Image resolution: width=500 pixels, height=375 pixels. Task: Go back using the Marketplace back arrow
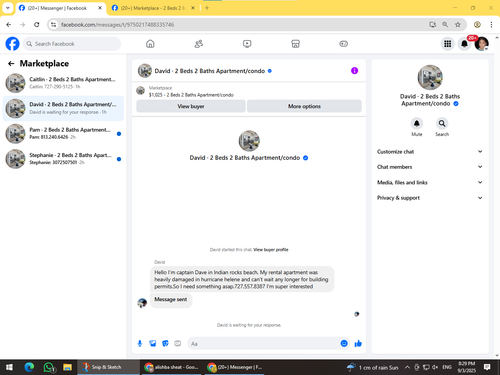pyautogui.click(x=11, y=64)
